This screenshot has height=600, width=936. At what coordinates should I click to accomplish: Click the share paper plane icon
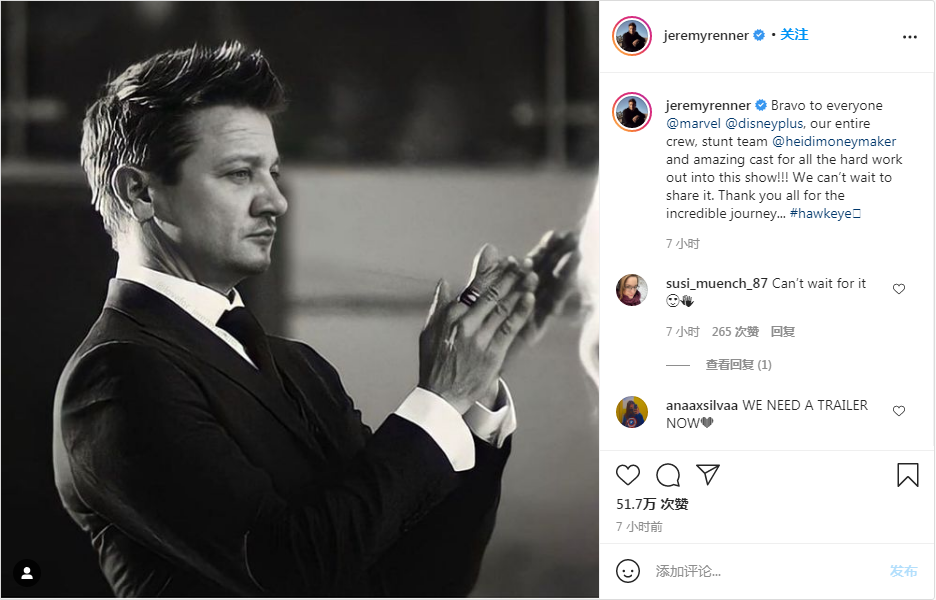tap(708, 475)
